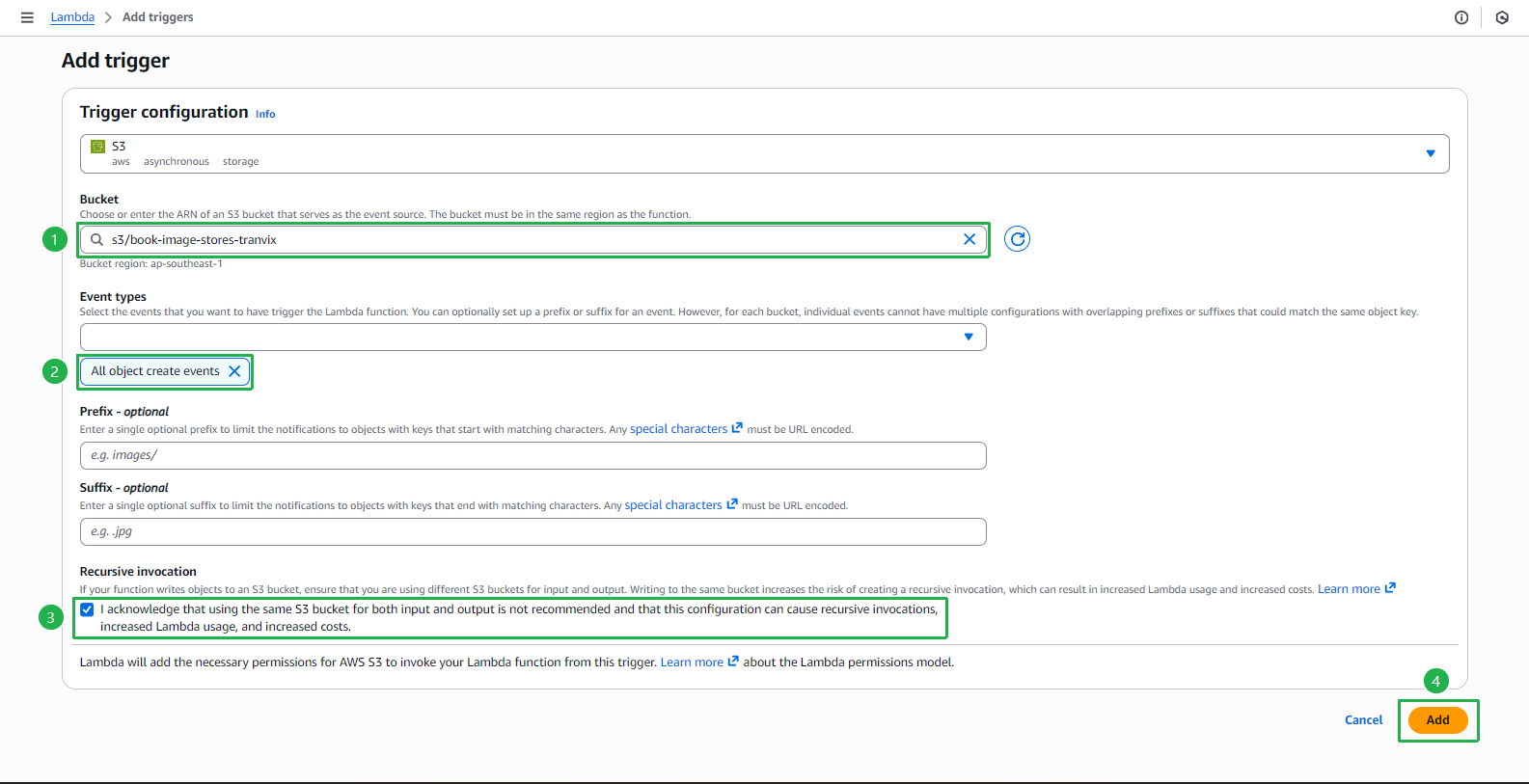The image size is (1529, 784).
Task: Click the Prefix input field
Action: (x=532, y=455)
